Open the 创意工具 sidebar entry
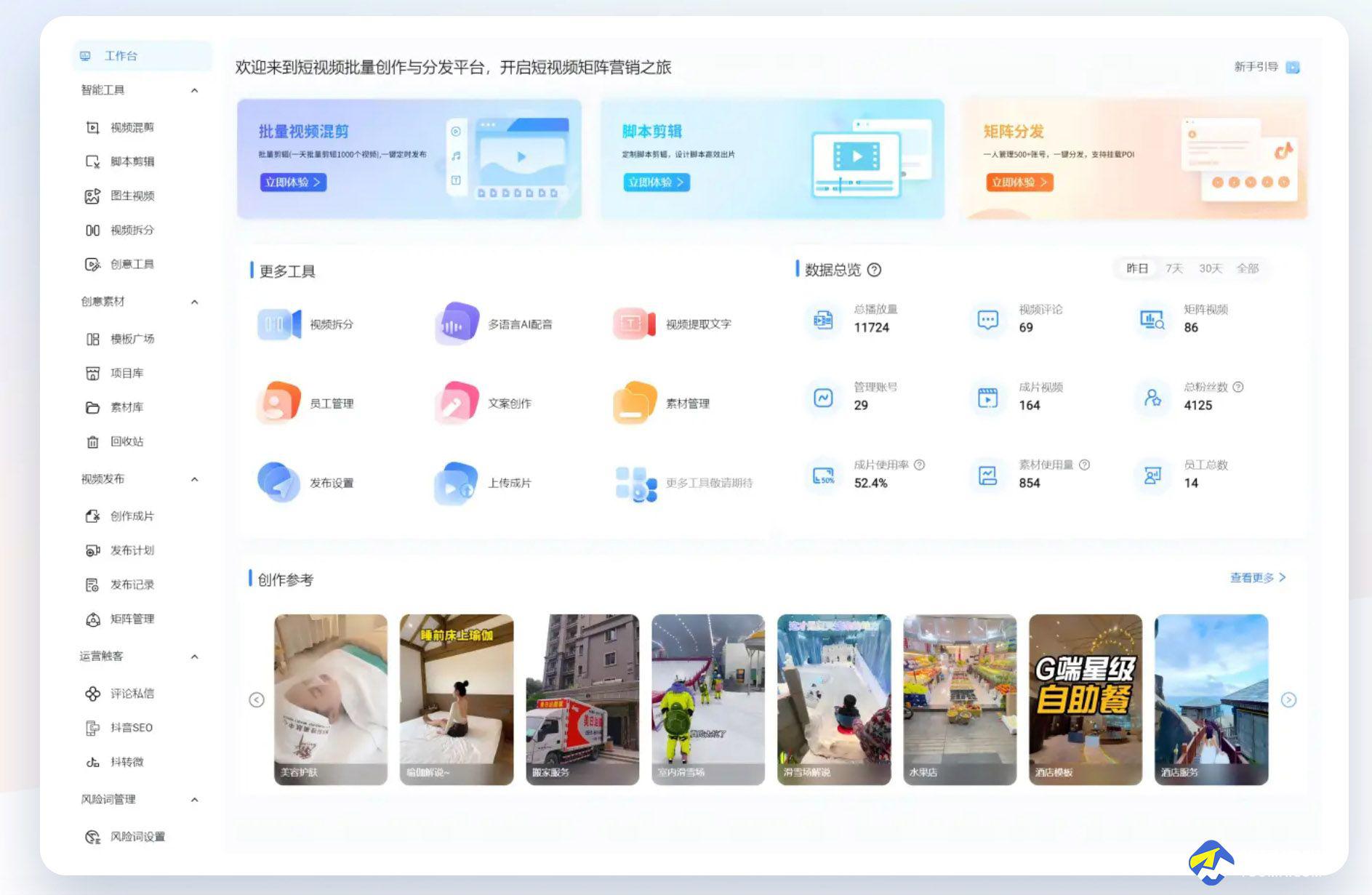The width and height of the screenshot is (1372, 895). pyautogui.click(x=120, y=264)
